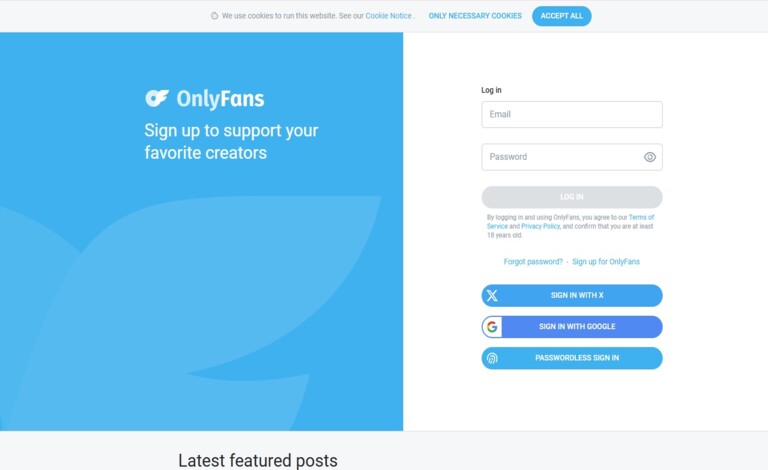Click the OnlyFans logo icon
Screen dimensions: 768x470
point(157,98)
